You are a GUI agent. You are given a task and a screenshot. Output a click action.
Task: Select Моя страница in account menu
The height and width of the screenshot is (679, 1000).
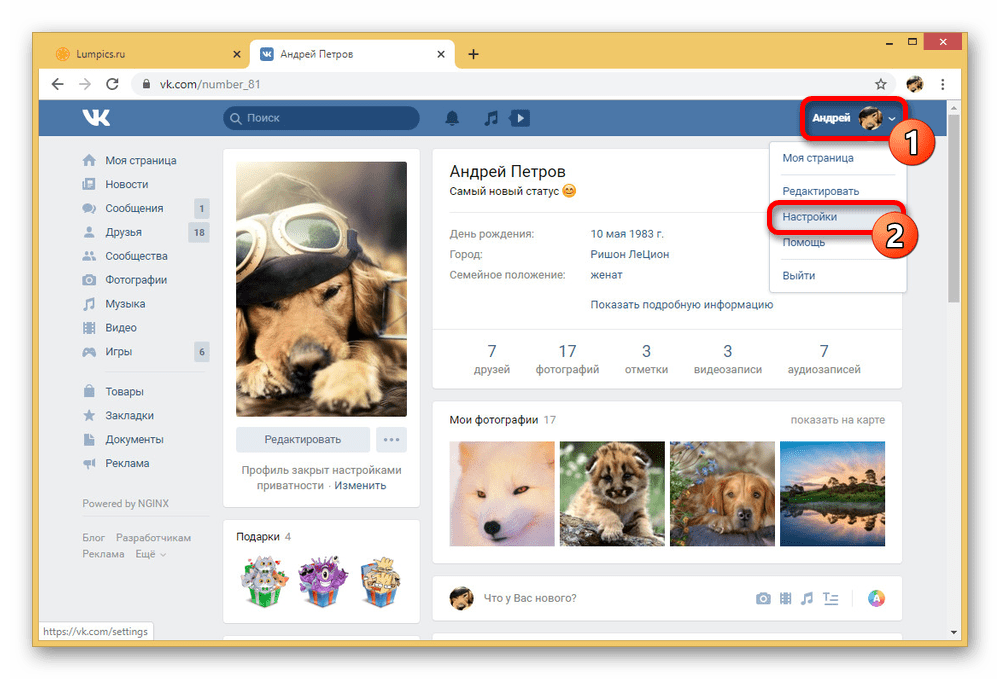point(818,158)
